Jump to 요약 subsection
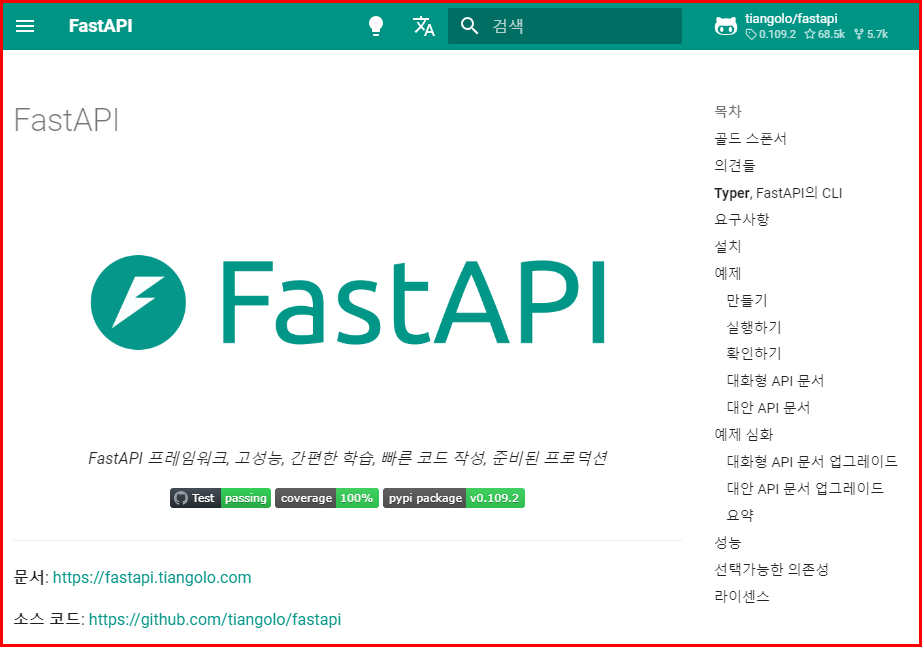The height and width of the screenshot is (647, 922). coord(740,515)
